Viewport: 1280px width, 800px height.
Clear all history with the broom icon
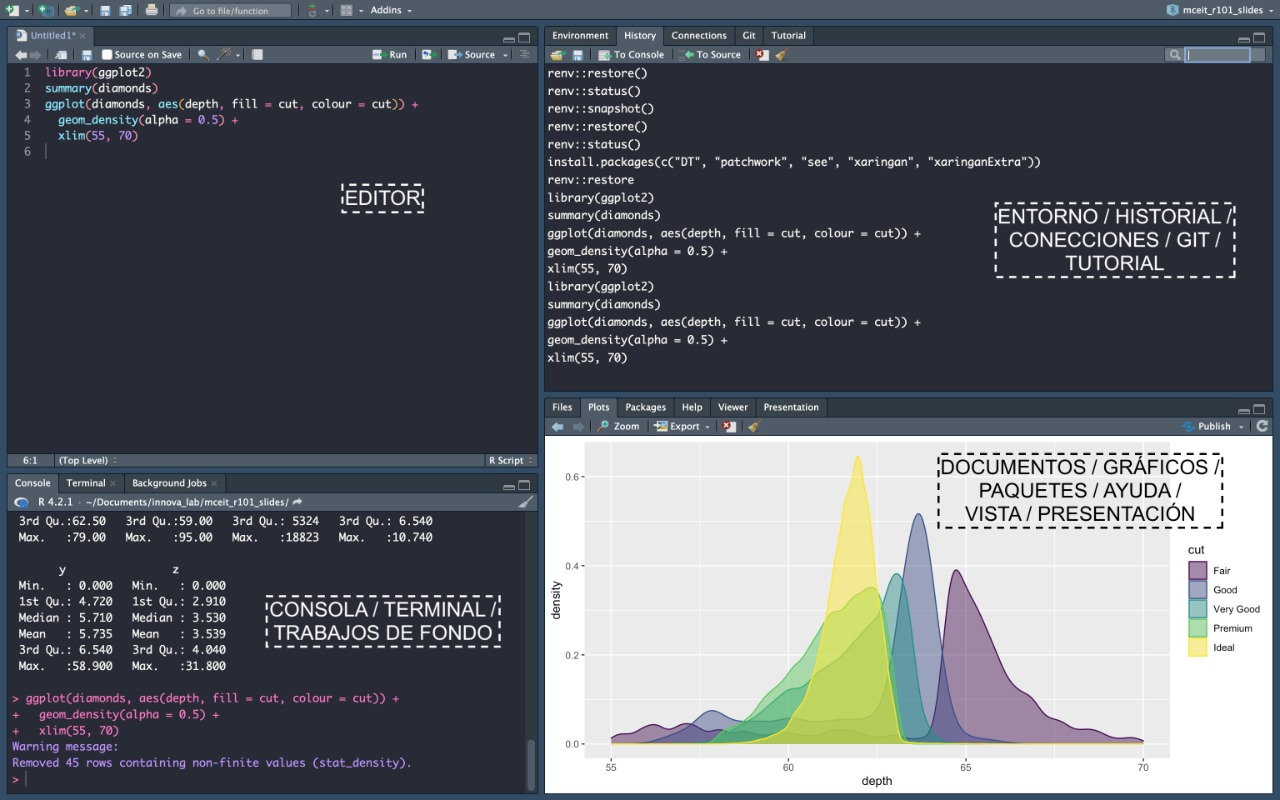point(780,55)
